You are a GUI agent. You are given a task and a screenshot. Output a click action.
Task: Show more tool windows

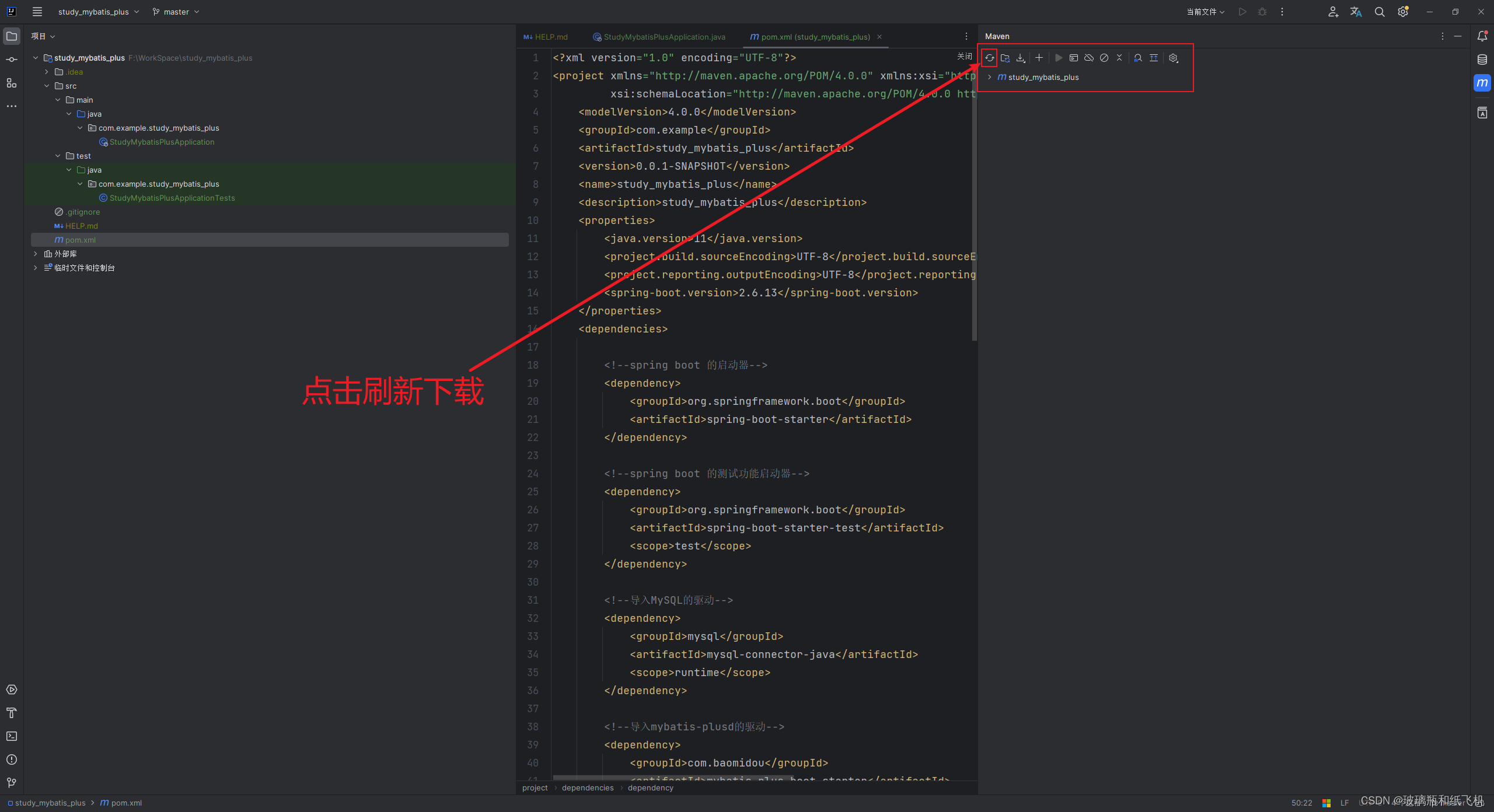[12, 106]
